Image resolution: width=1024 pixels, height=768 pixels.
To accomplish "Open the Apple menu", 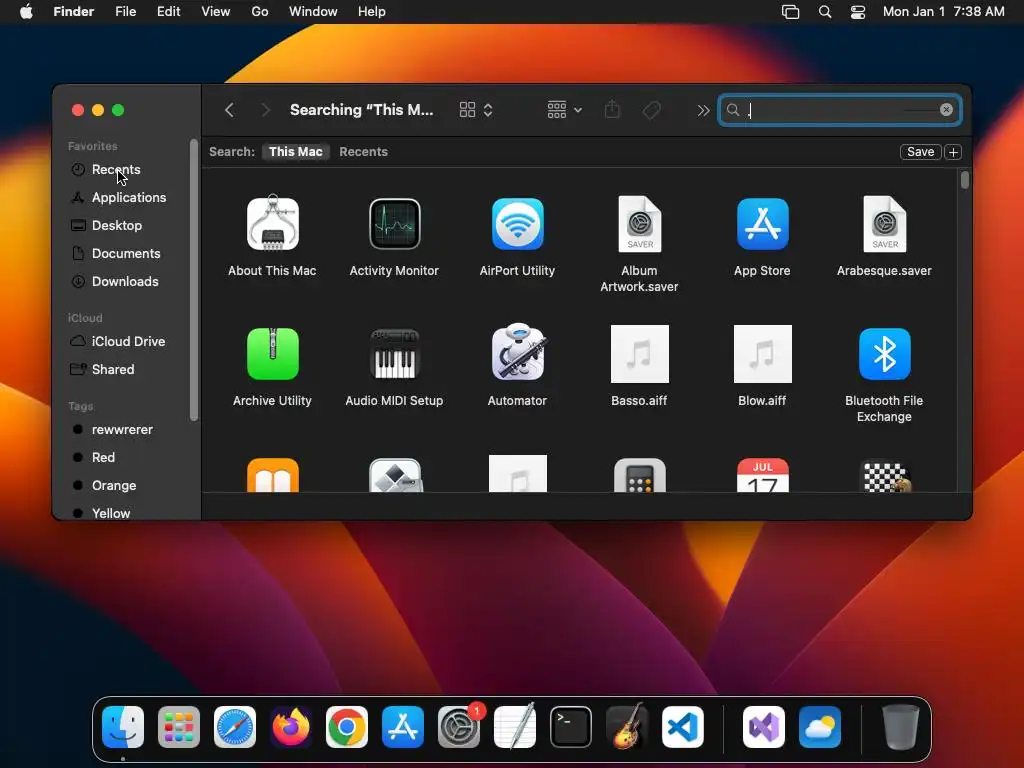I will [x=26, y=12].
